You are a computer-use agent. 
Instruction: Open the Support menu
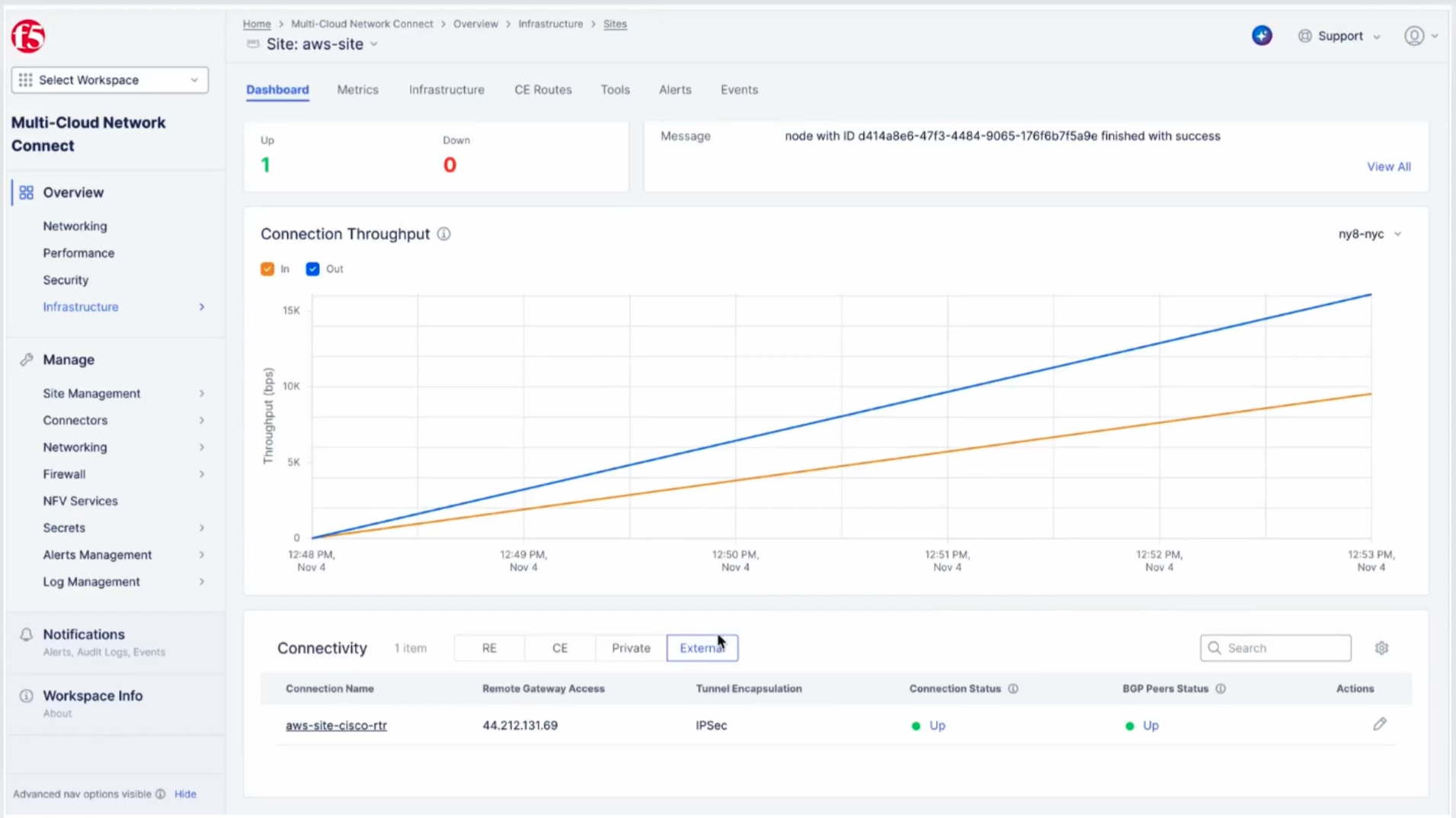pos(1339,36)
